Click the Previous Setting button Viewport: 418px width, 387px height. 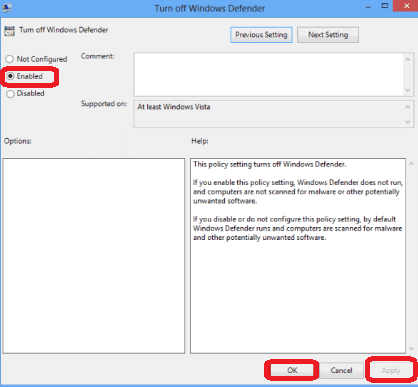click(x=261, y=35)
